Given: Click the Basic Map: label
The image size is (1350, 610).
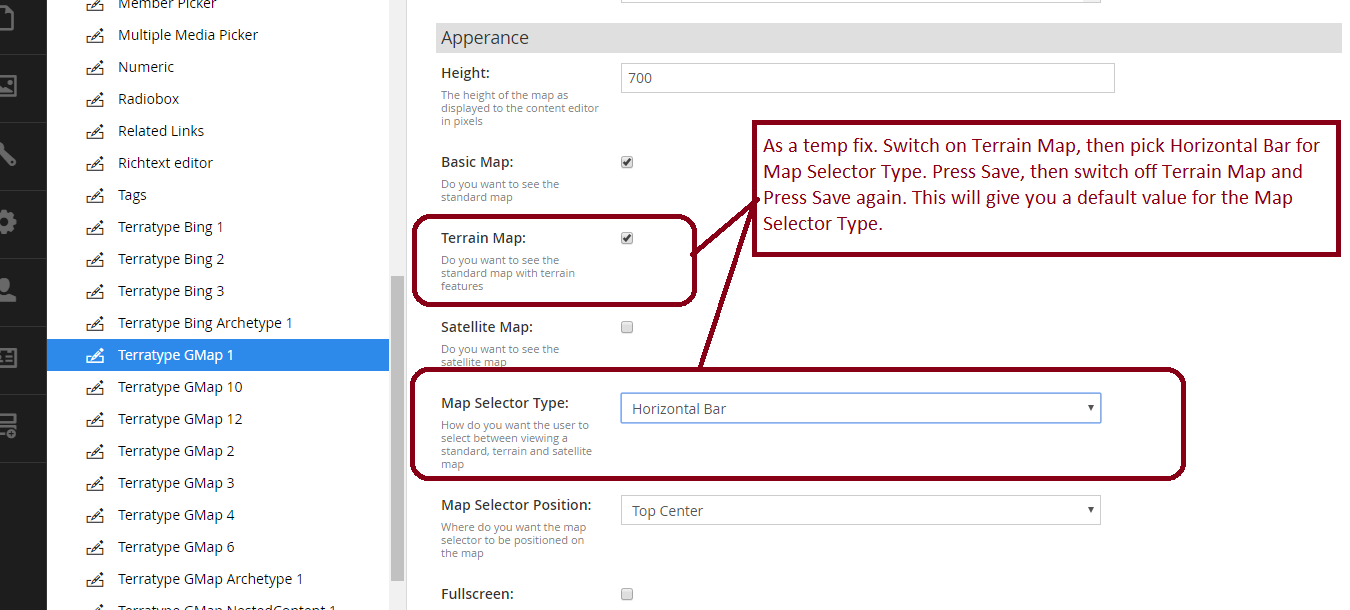Looking at the screenshot, I should point(477,162).
